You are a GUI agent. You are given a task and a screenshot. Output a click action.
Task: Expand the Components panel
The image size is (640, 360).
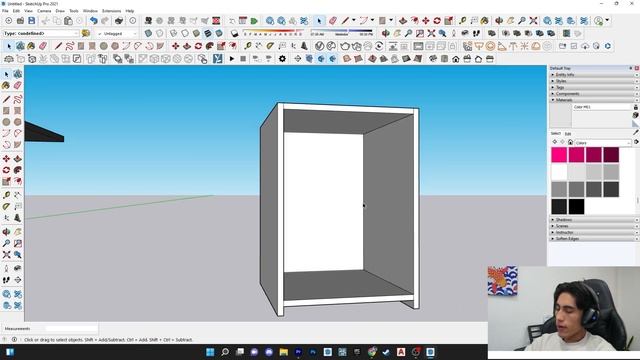click(593, 93)
